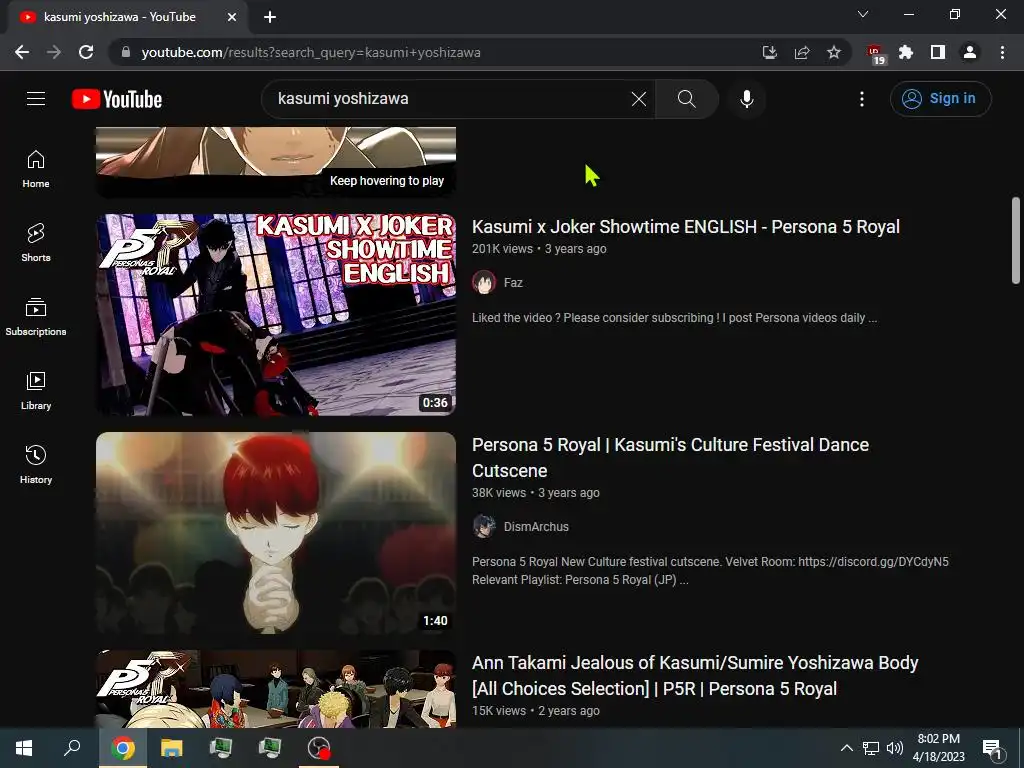This screenshot has width=1024, height=768.
Task: Go back with the browser back arrow
Action: [22, 52]
